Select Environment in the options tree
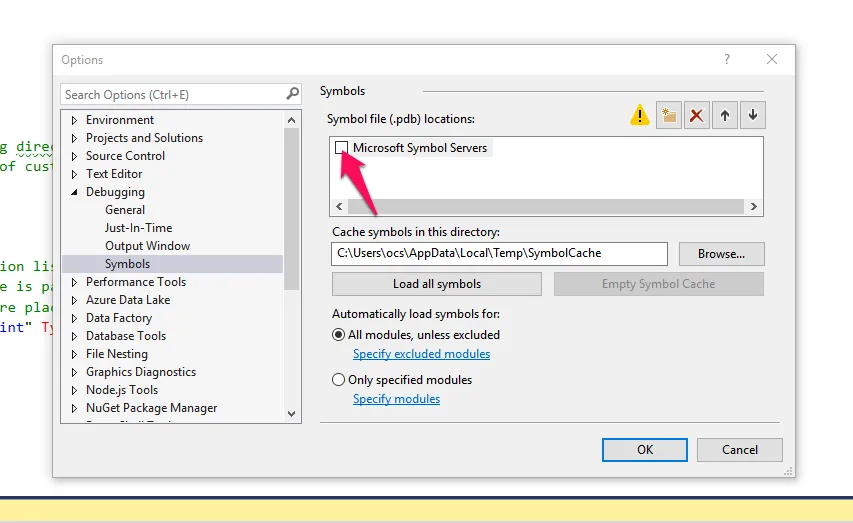 tap(120, 120)
